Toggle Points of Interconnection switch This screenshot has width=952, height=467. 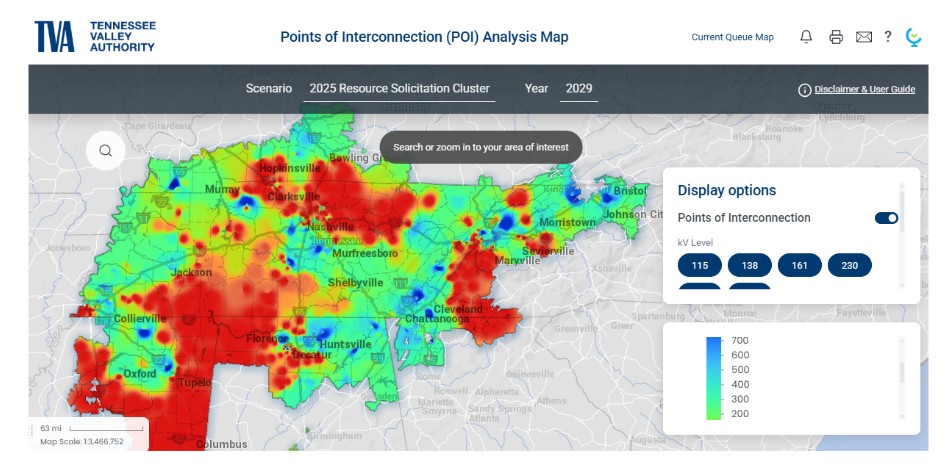pyautogui.click(x=886, y=218)
